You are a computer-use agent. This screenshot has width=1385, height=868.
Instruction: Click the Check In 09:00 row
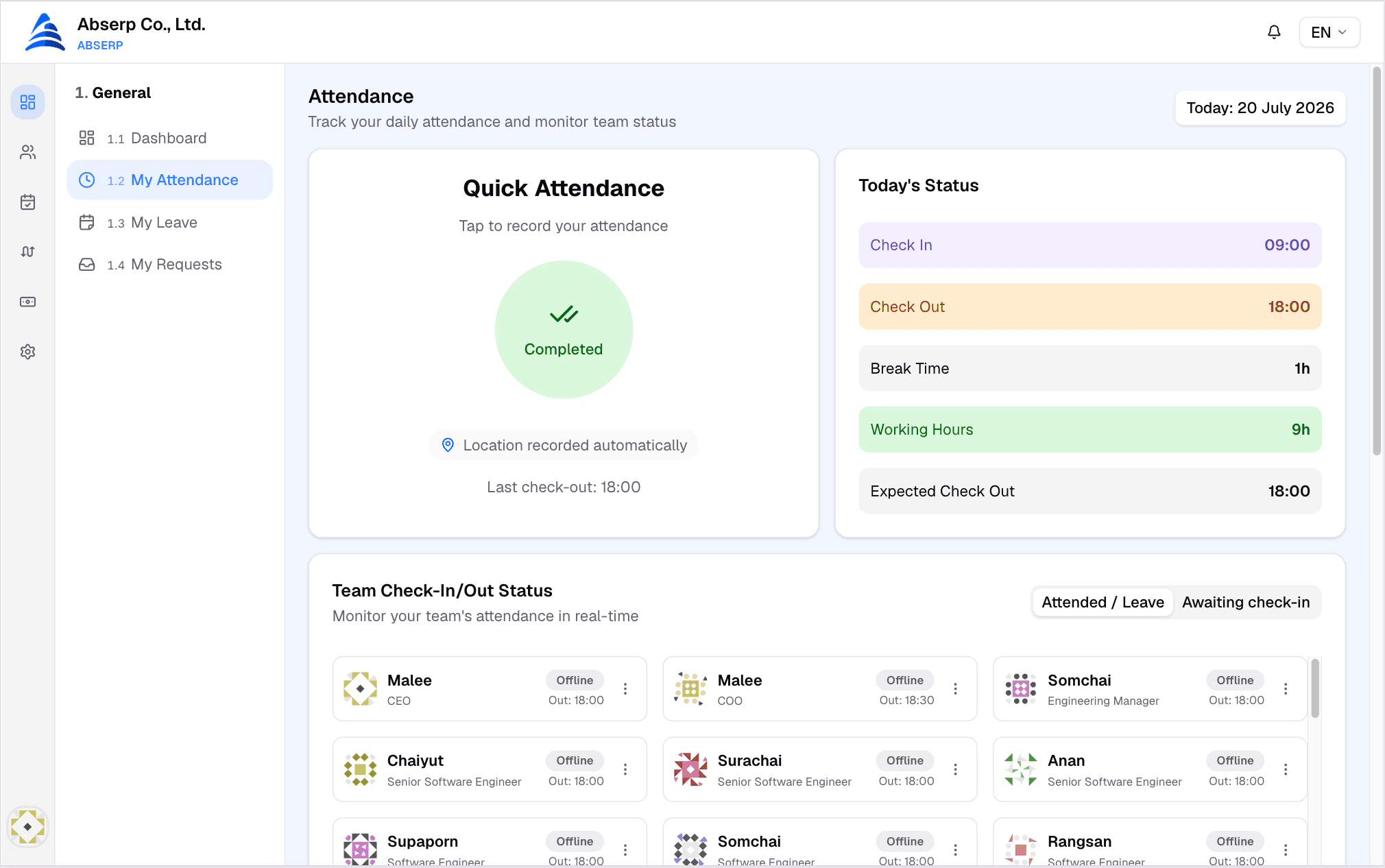coord(1089,245)
